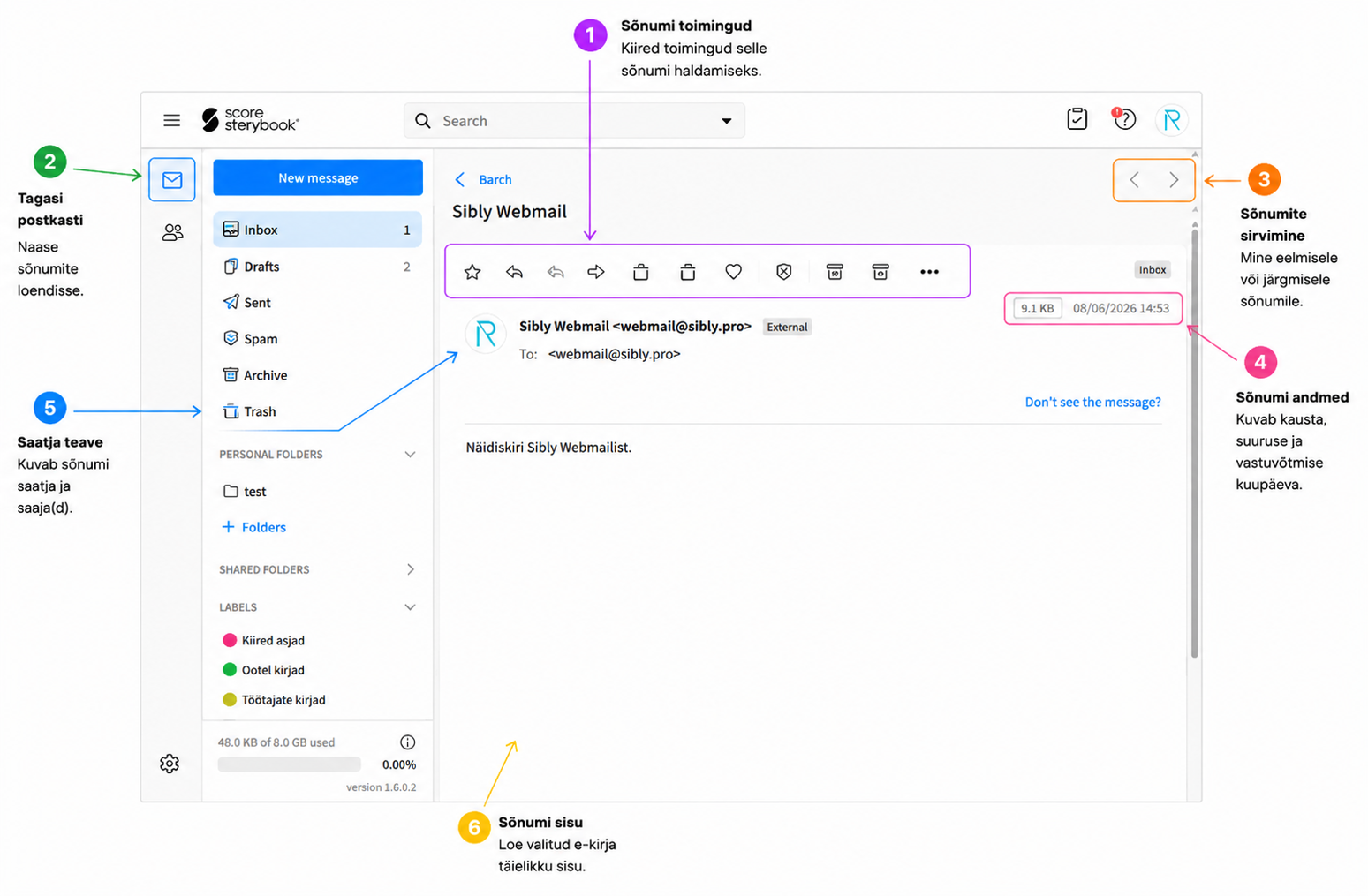Viewport: 1368px width, 896px height.
Task: Switch to the Mail envelope view
Action: (x=172, y=180)
